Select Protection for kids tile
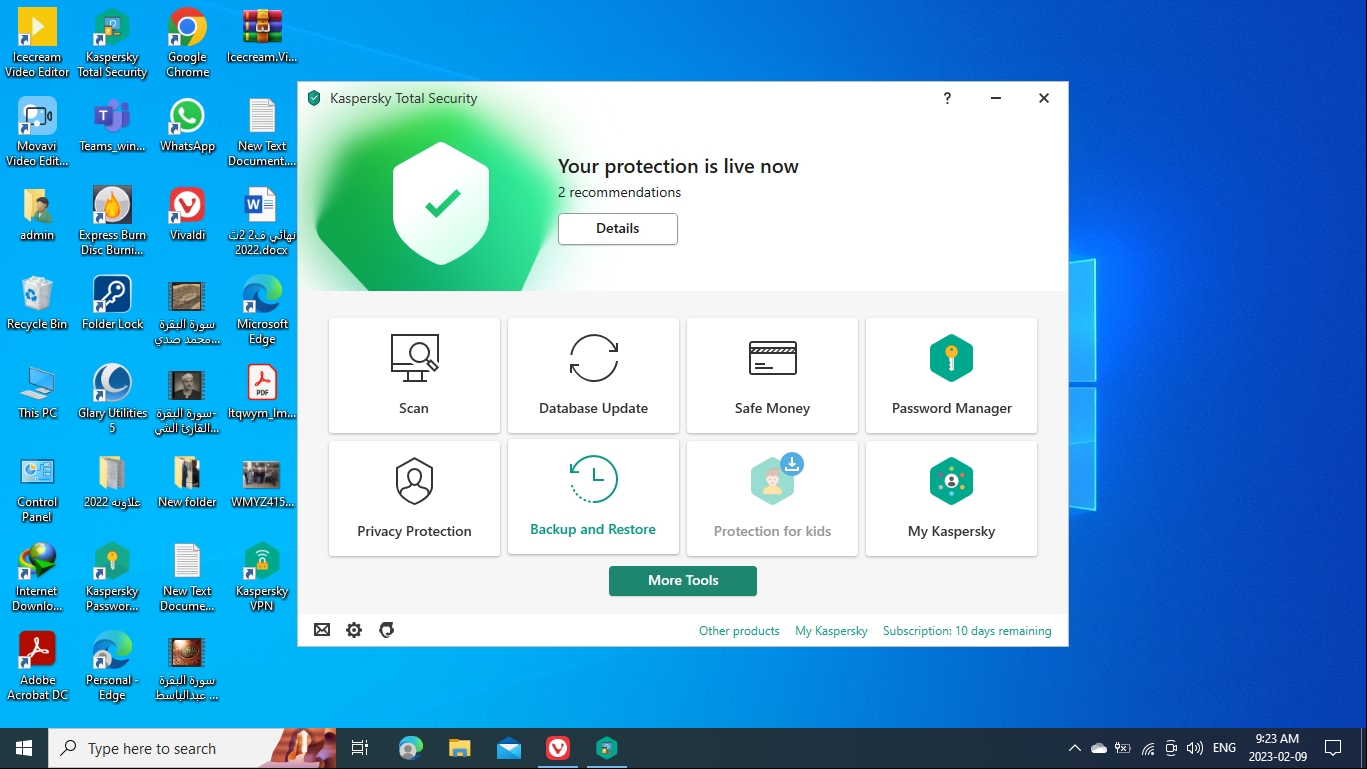Viewport: 1367px width, 769px height. (772, 498)
